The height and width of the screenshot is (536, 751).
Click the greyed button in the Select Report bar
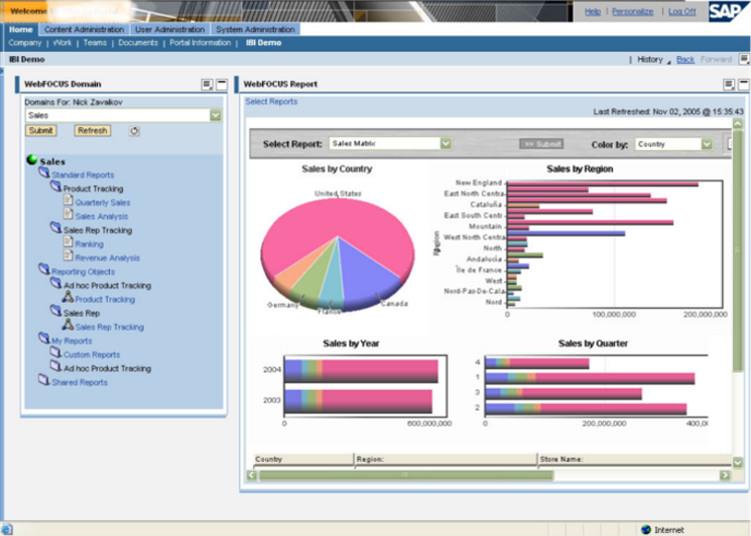coord(541,144)
